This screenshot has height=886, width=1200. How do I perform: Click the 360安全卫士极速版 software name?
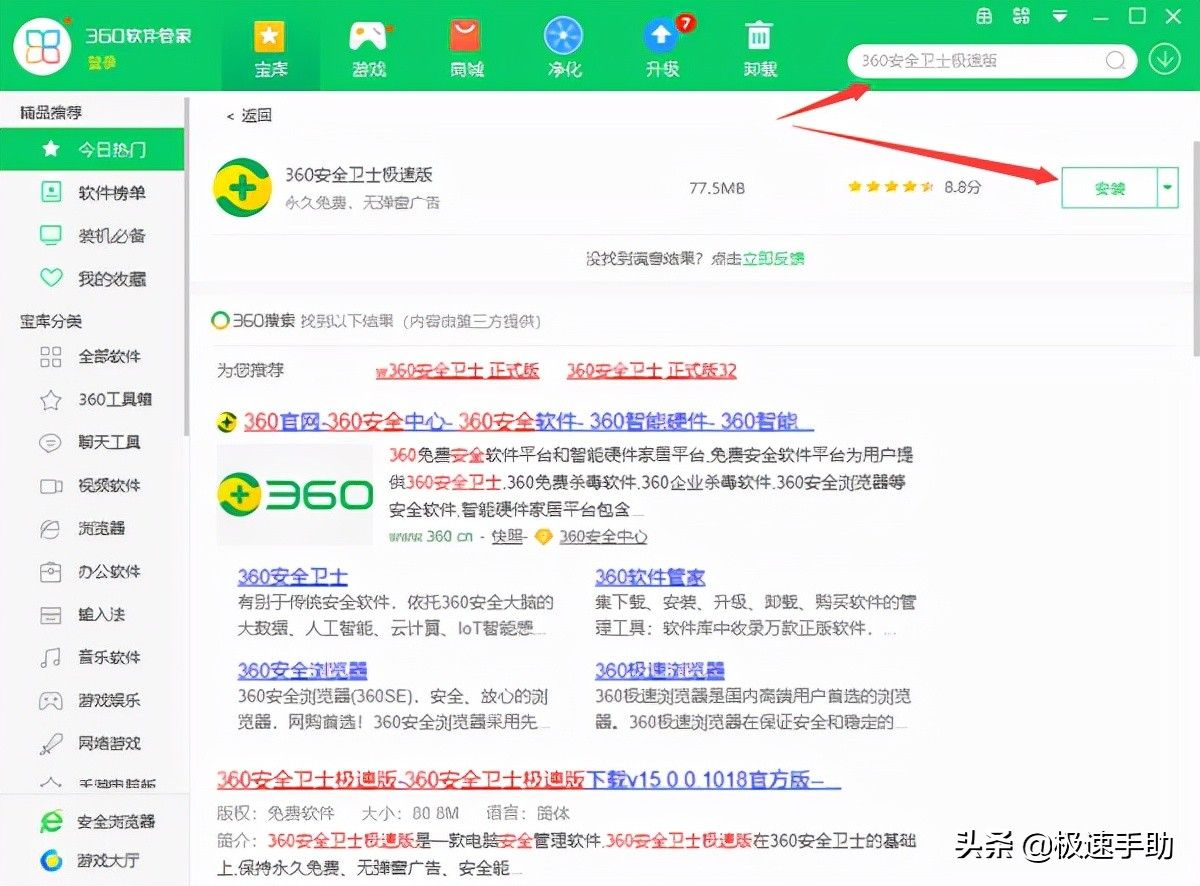click(x=359, y=174)
